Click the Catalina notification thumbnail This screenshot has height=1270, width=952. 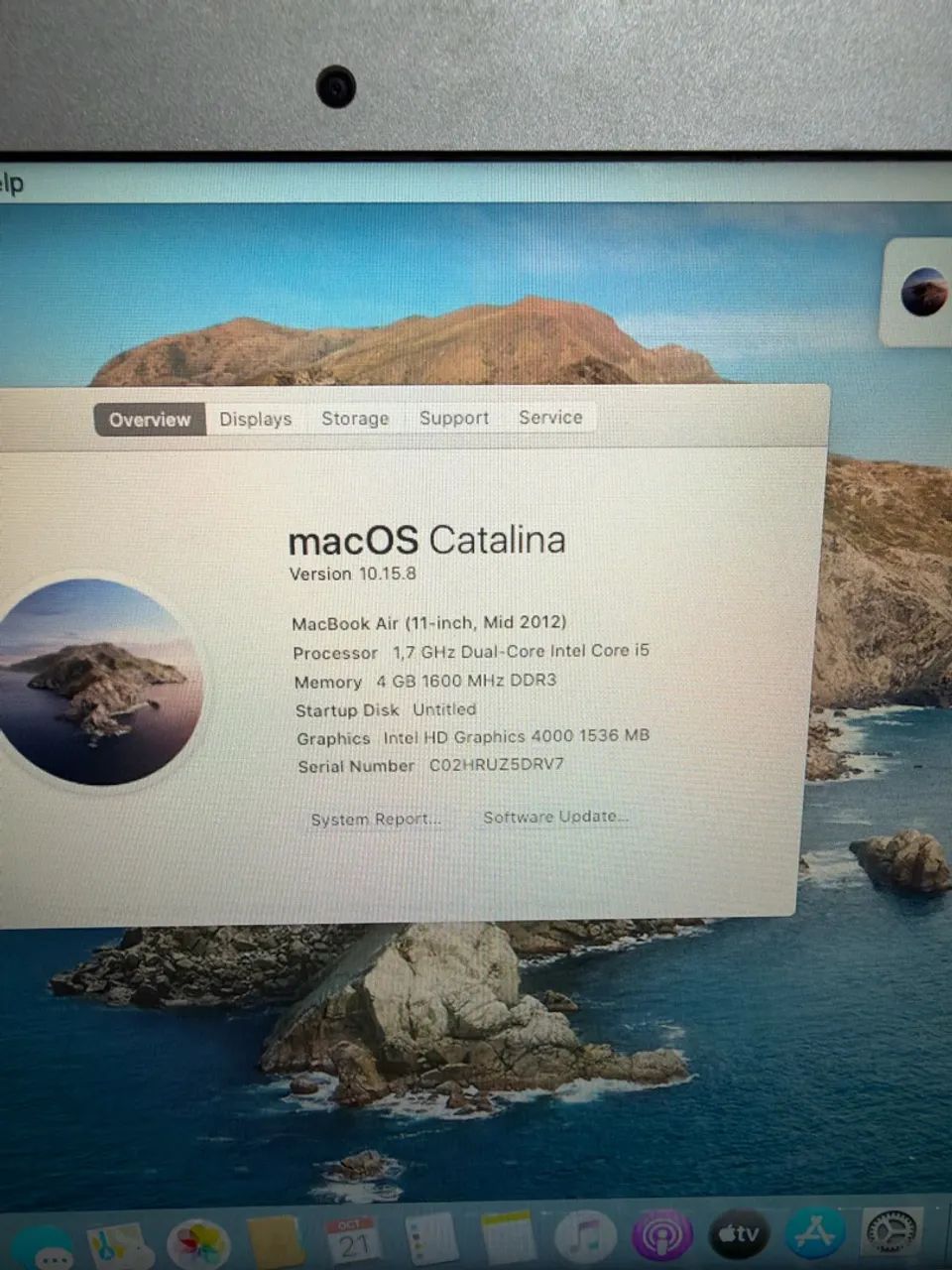click(924, 293)
